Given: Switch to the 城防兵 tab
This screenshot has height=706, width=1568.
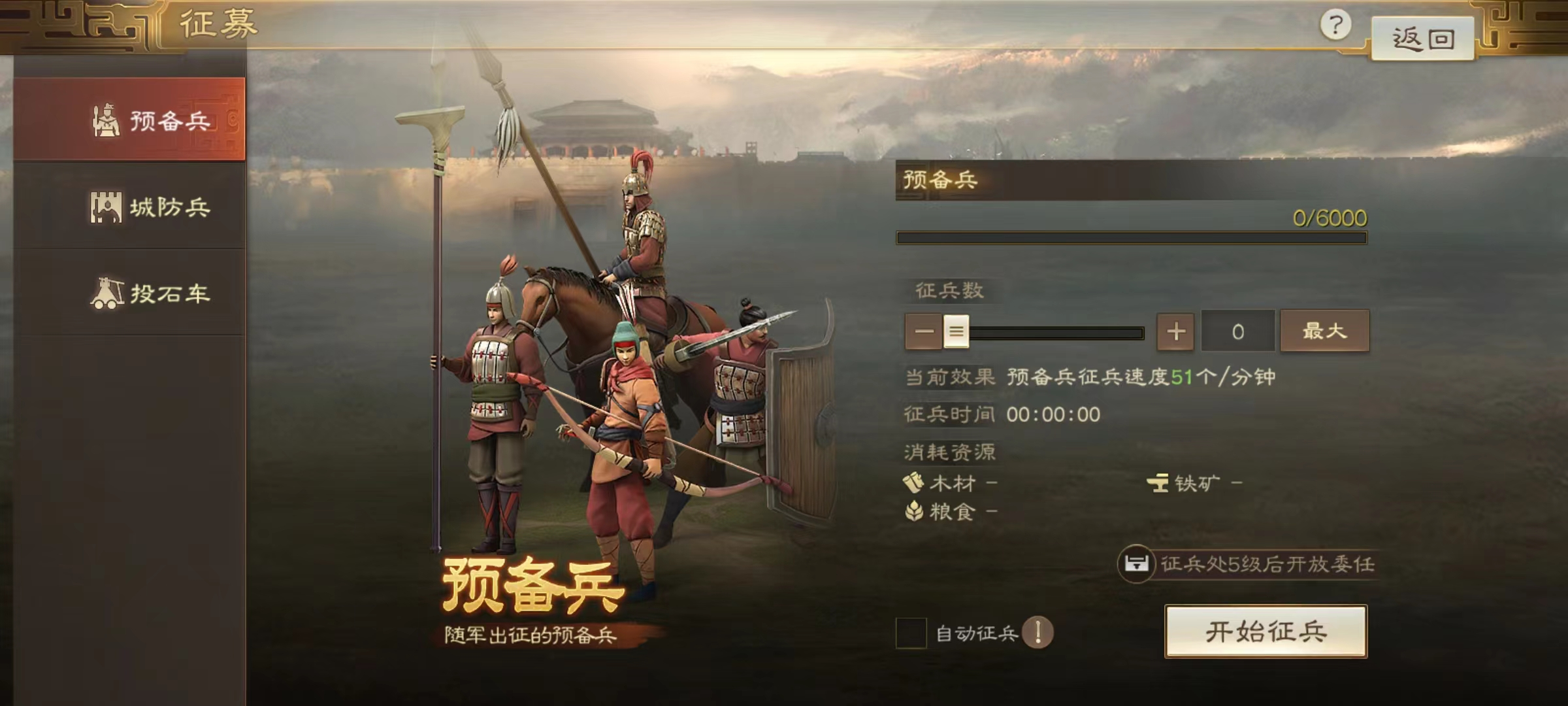Looking at the screenshot, I should (129, 207).
